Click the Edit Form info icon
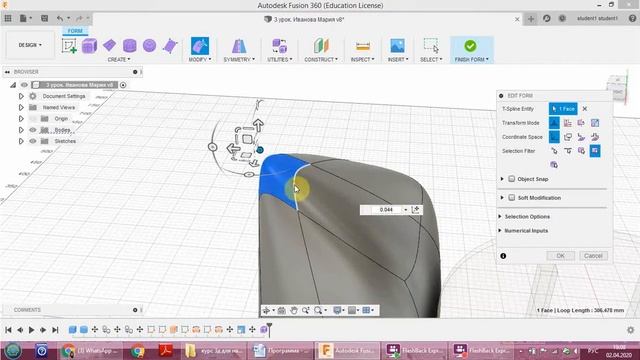This screenshot has height=360, width=640. tap(503, 256)
